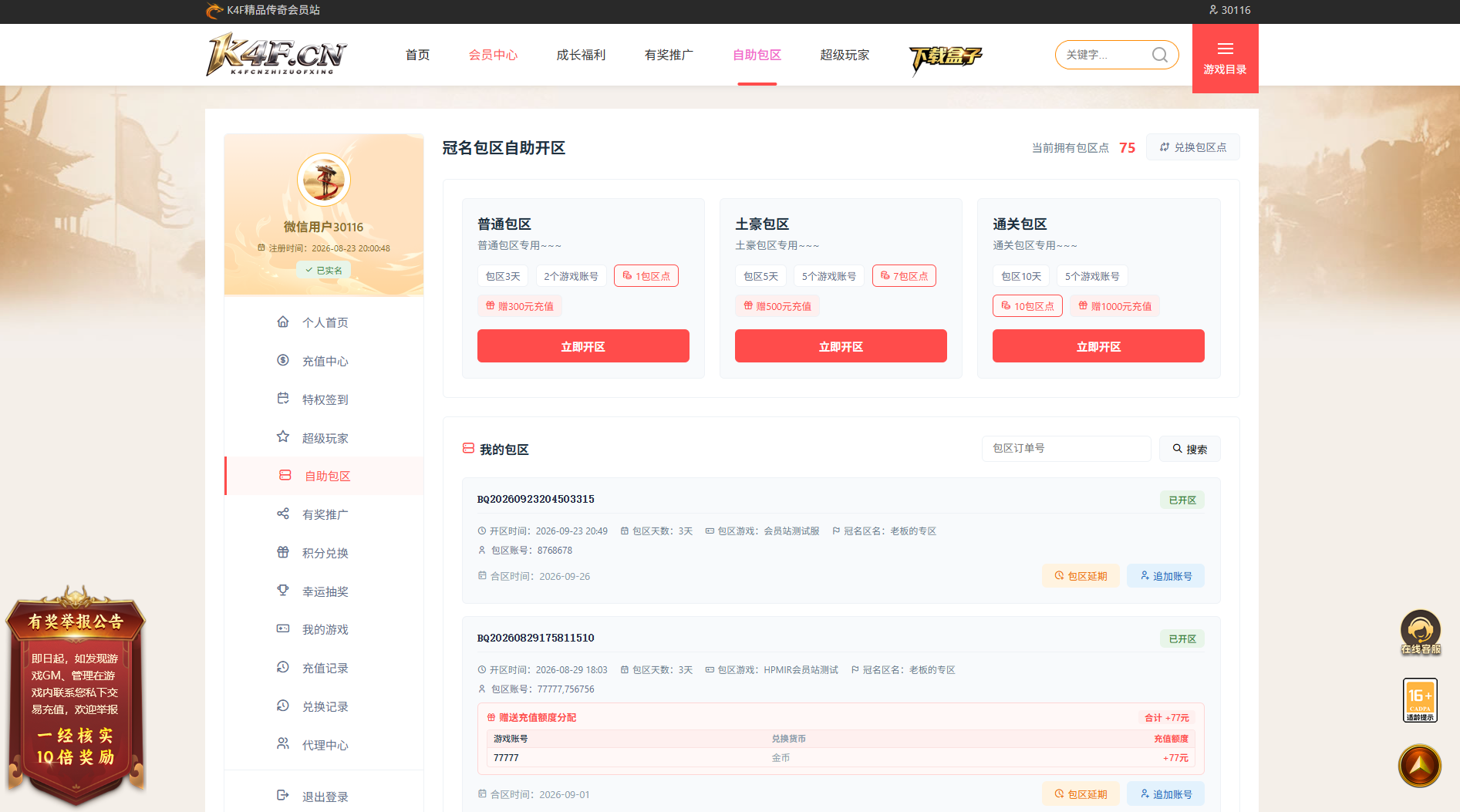This screenshot has width=1460, height=812.
Task: Focus the 包区订单号 search field
Action: pyautogui.click(x=1066, y=449)
